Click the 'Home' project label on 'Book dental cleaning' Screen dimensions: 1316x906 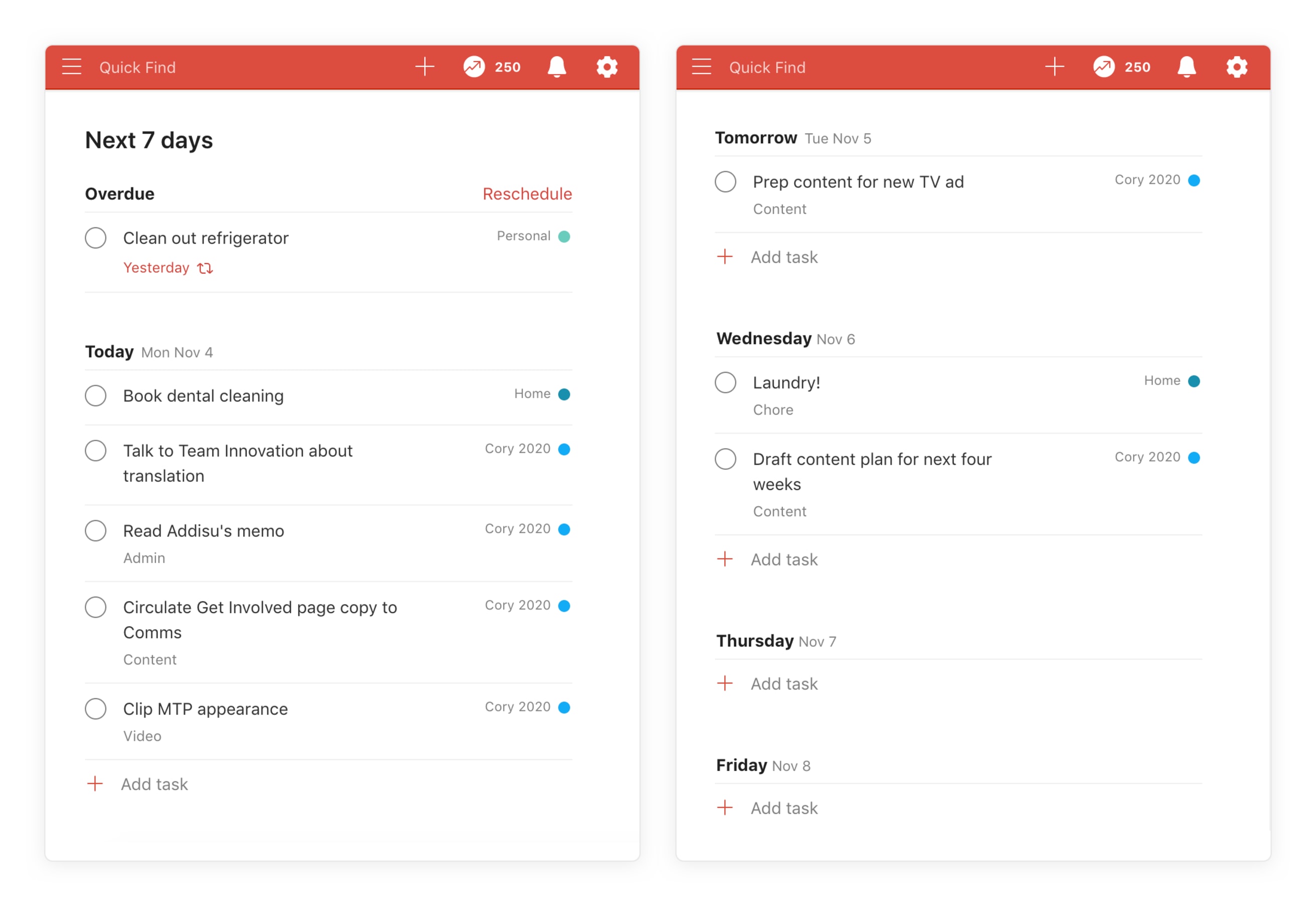[x=532, y=394]
